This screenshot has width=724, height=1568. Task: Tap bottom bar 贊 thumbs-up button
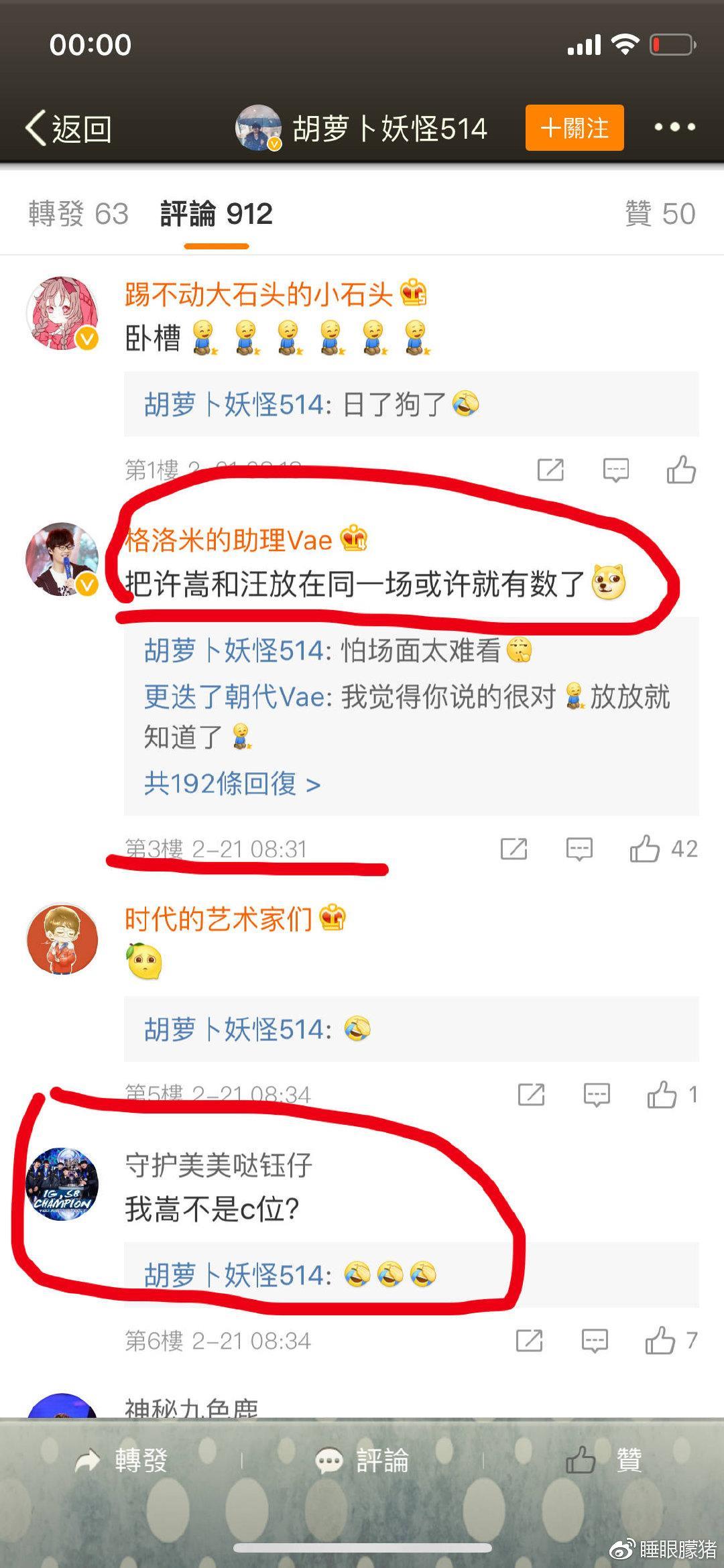603,1459
